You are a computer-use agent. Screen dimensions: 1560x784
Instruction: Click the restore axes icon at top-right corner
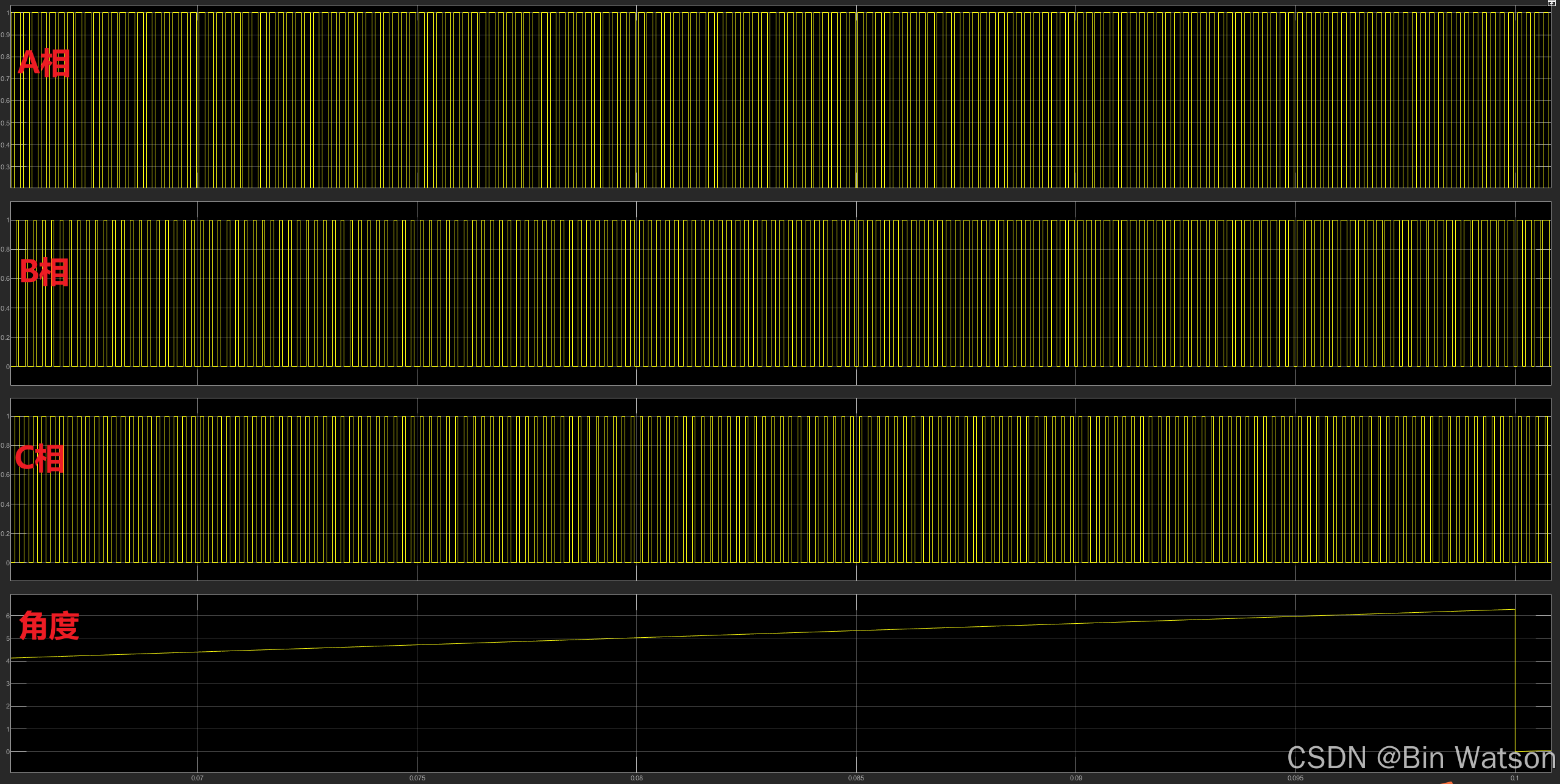(x=1551, y=3)
